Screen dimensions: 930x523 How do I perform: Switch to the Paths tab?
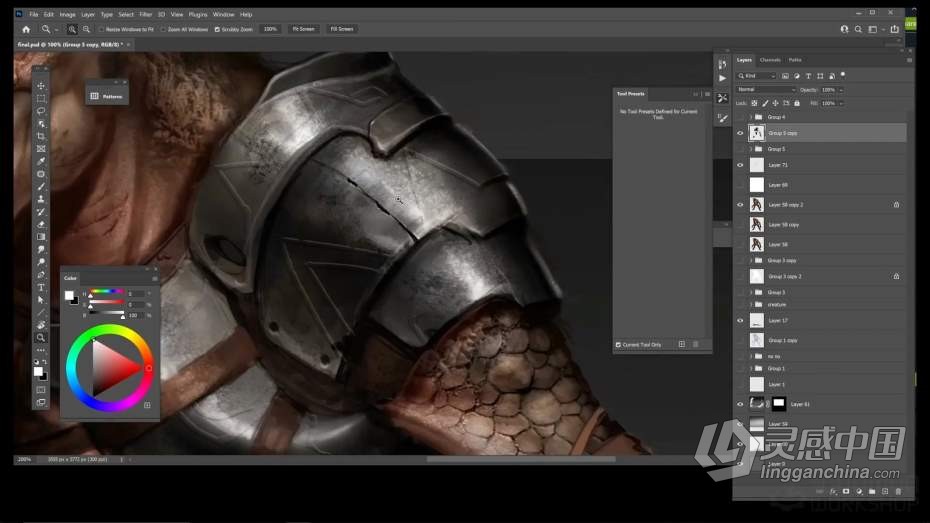click(x=795, y=60)
